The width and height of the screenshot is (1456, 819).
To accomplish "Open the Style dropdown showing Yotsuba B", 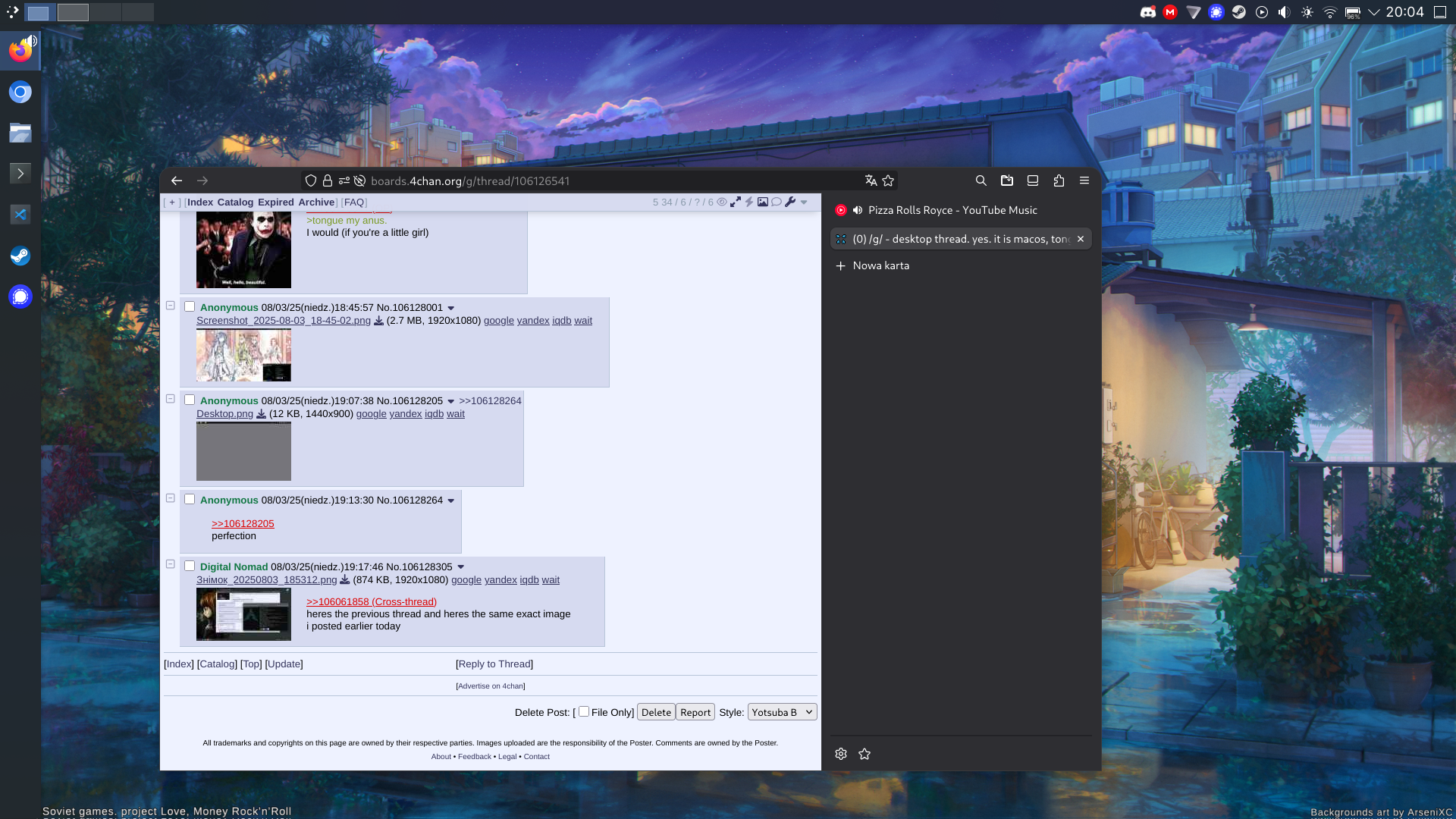I will [782, 712].
